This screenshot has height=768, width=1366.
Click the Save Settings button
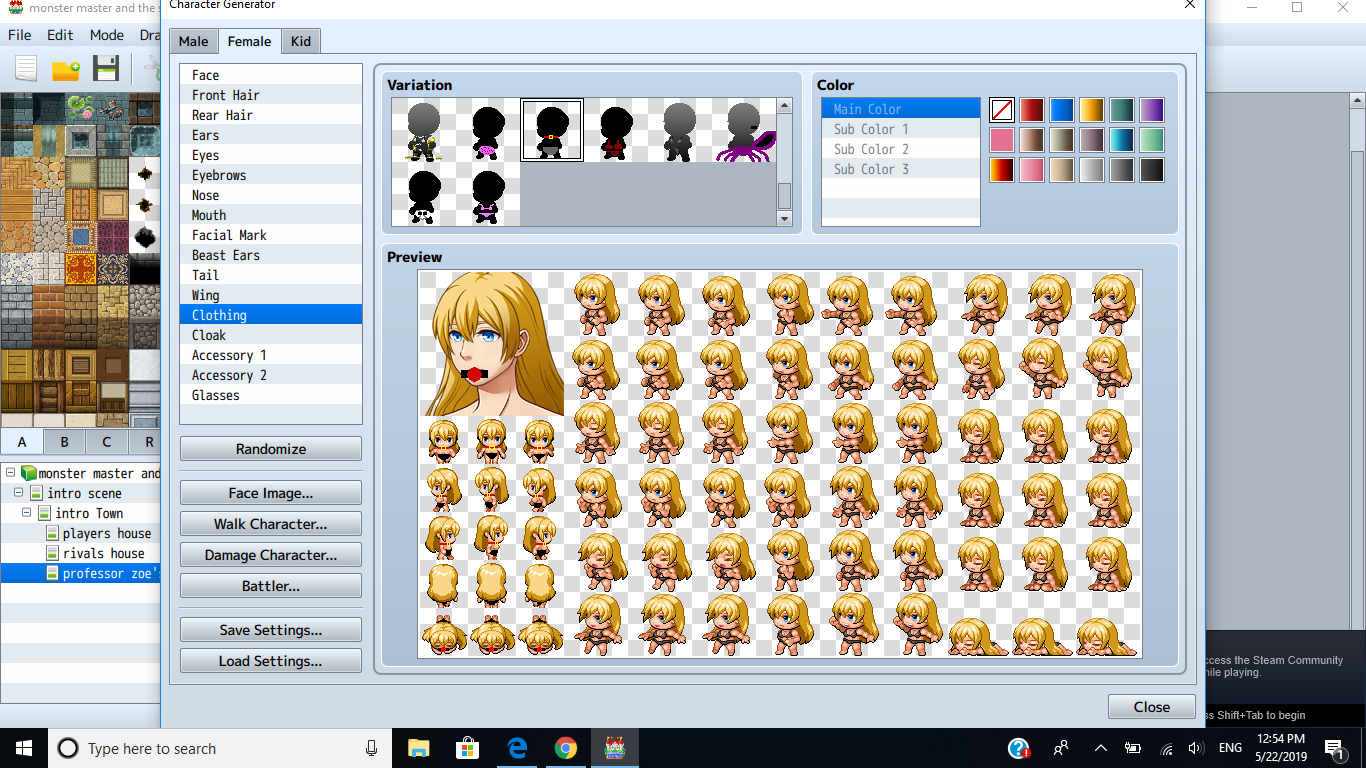pos(271,630)
